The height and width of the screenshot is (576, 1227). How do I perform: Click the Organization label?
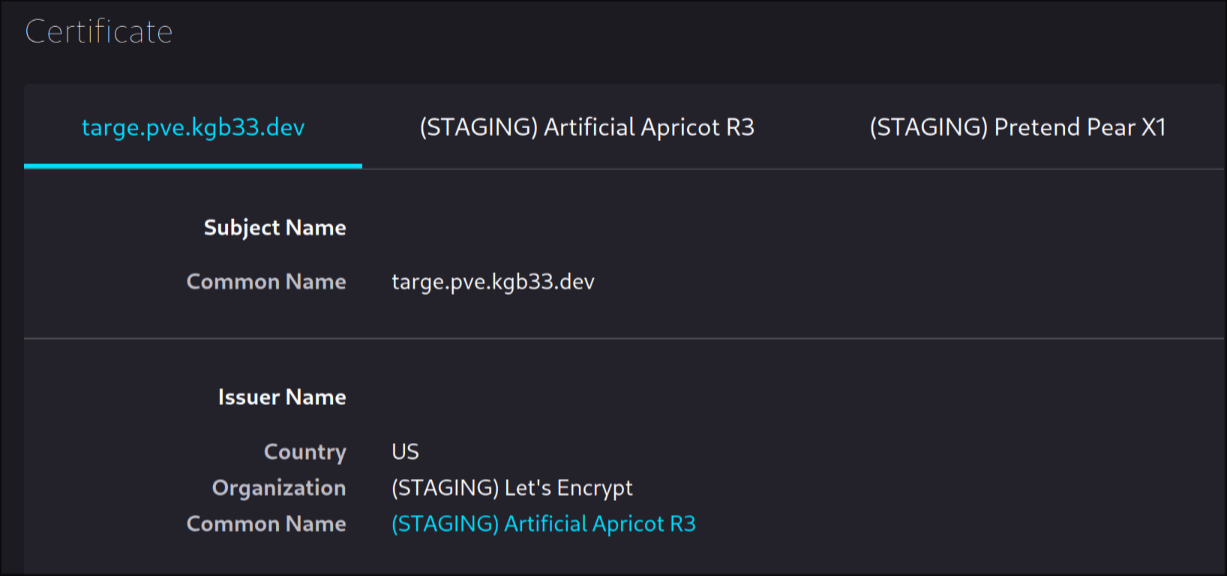click(279, 487)
